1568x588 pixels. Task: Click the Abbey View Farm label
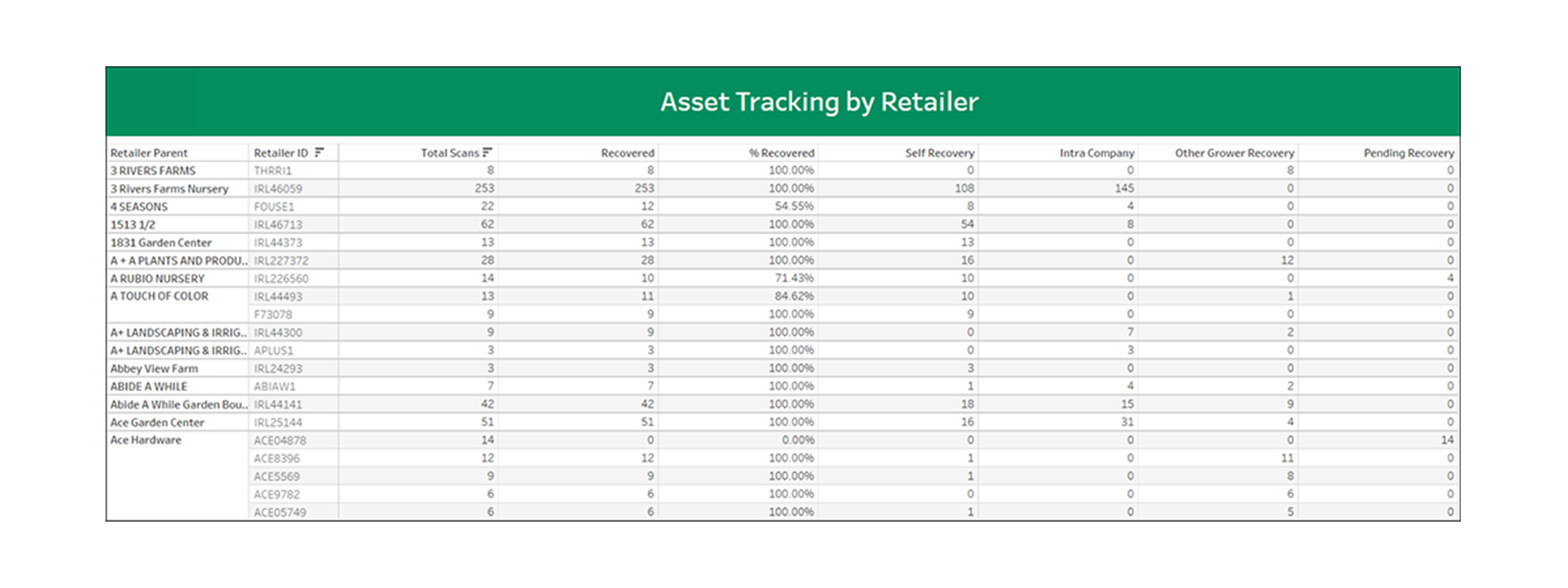154,368
